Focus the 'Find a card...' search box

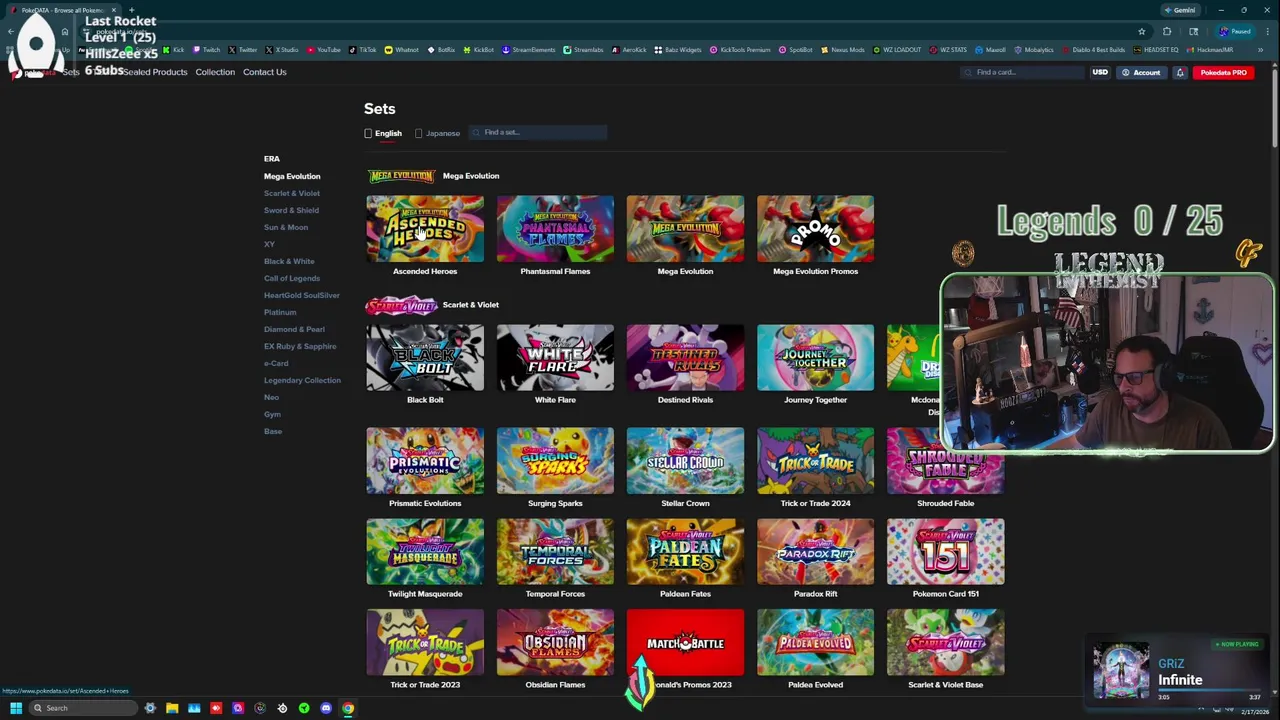1024,72
